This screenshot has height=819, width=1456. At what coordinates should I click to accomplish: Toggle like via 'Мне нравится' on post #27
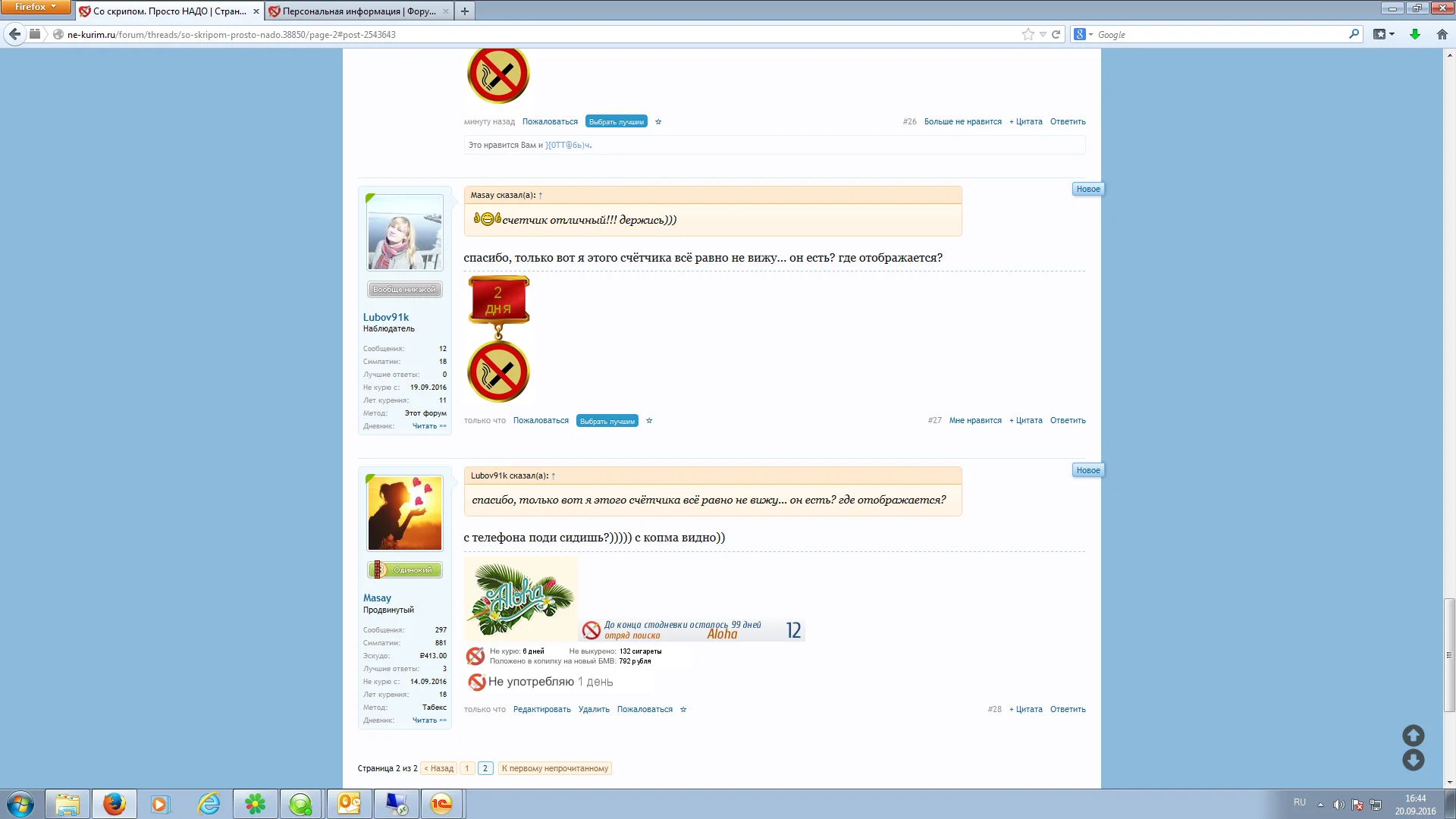coord(975,421)
